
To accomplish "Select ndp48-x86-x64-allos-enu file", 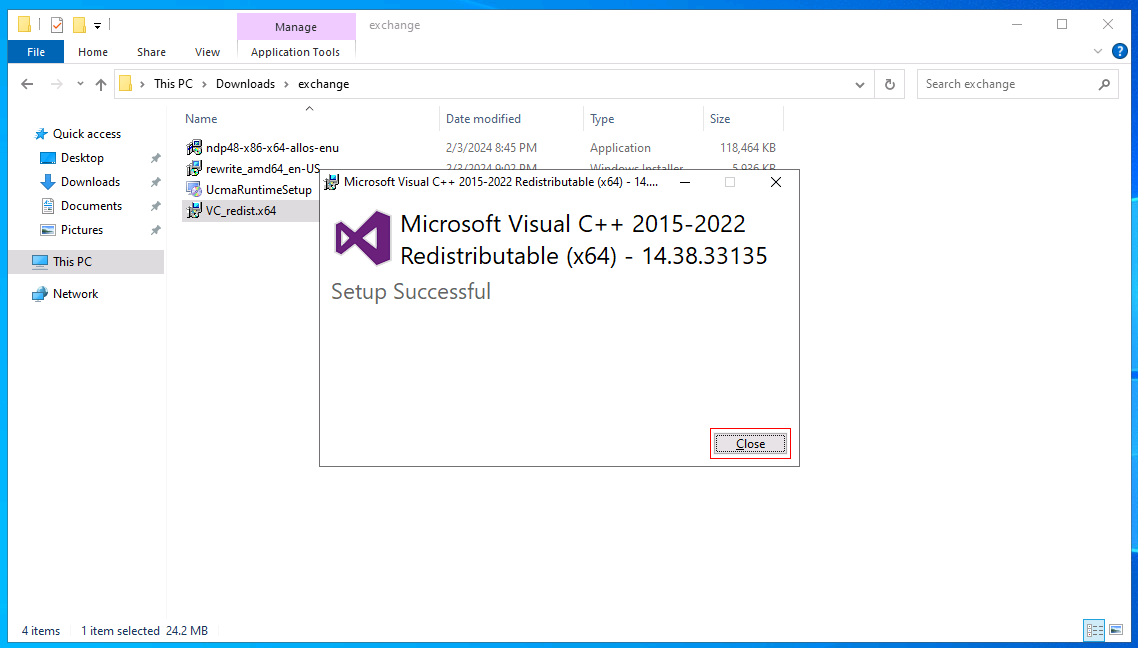I will (272, 148).
